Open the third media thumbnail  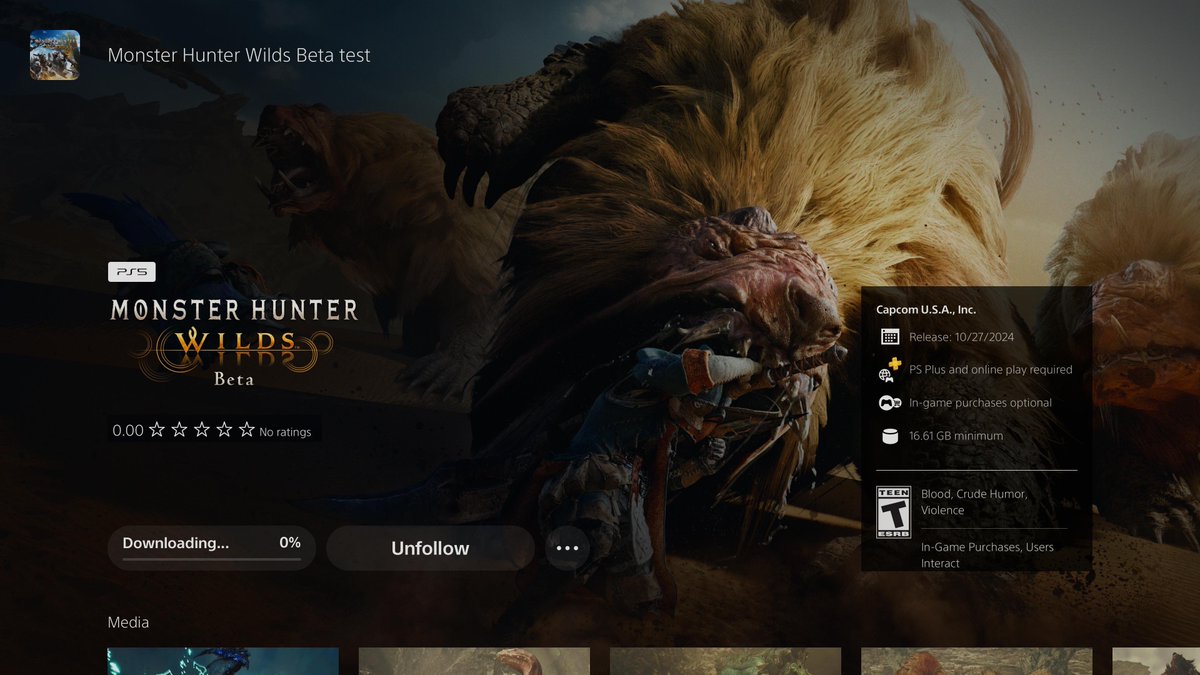coord(725,661)
